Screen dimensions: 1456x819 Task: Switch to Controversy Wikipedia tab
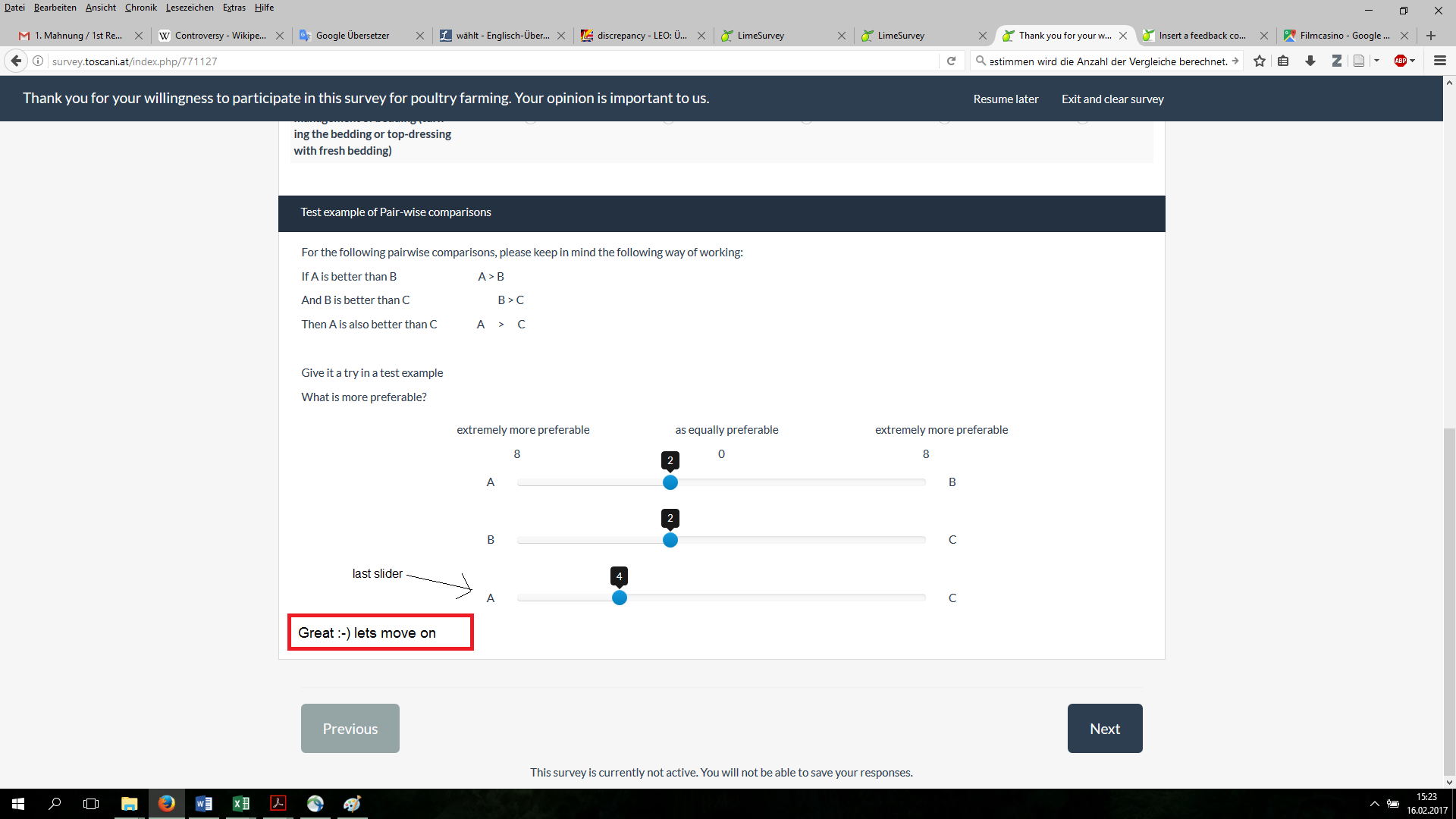(x=220, y=36)
